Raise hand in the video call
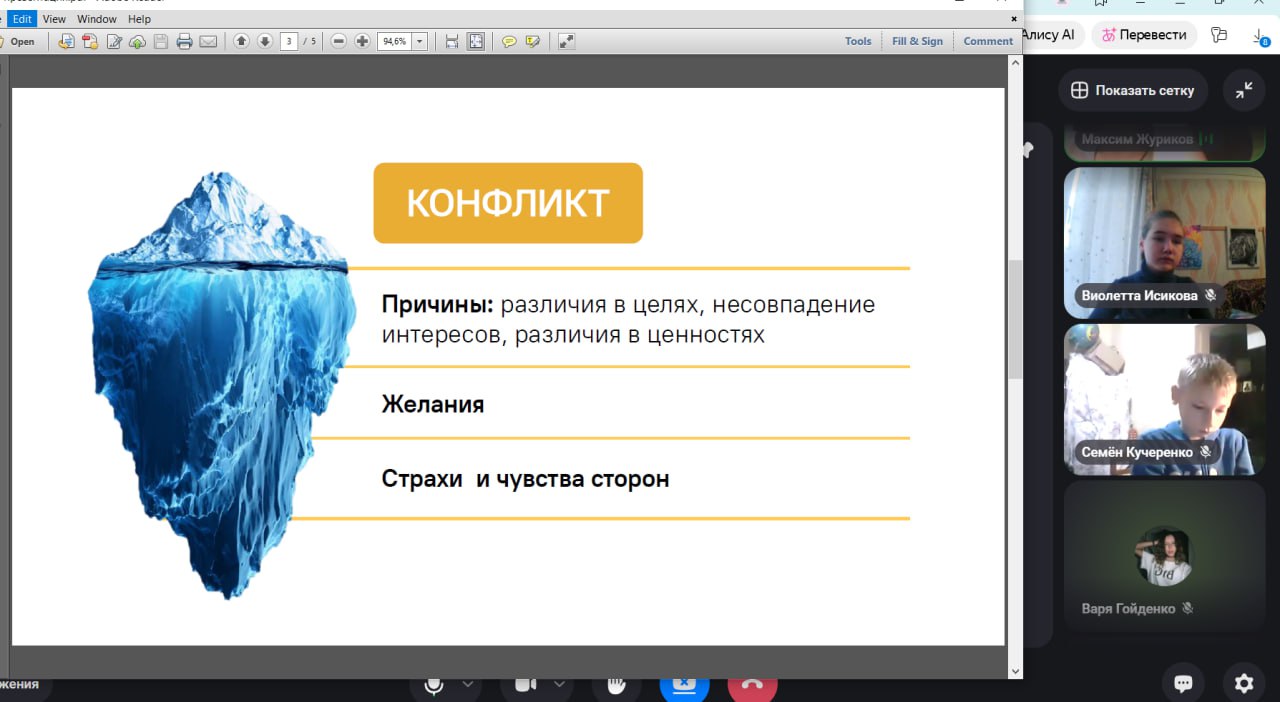The width and height of the screenshot is (1280, 702). coord(617,685)
